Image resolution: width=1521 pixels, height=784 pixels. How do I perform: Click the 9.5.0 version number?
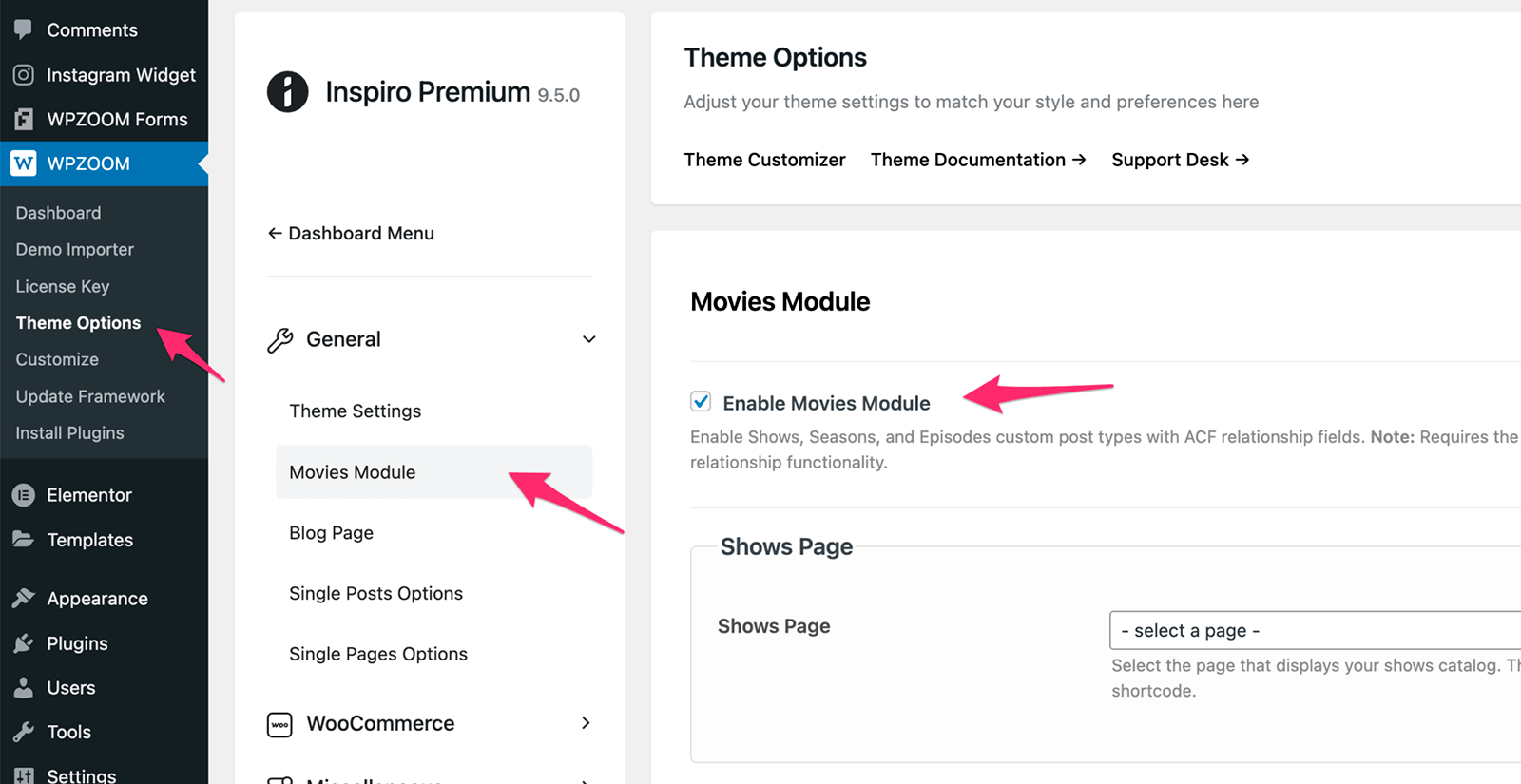click(558, 95)
